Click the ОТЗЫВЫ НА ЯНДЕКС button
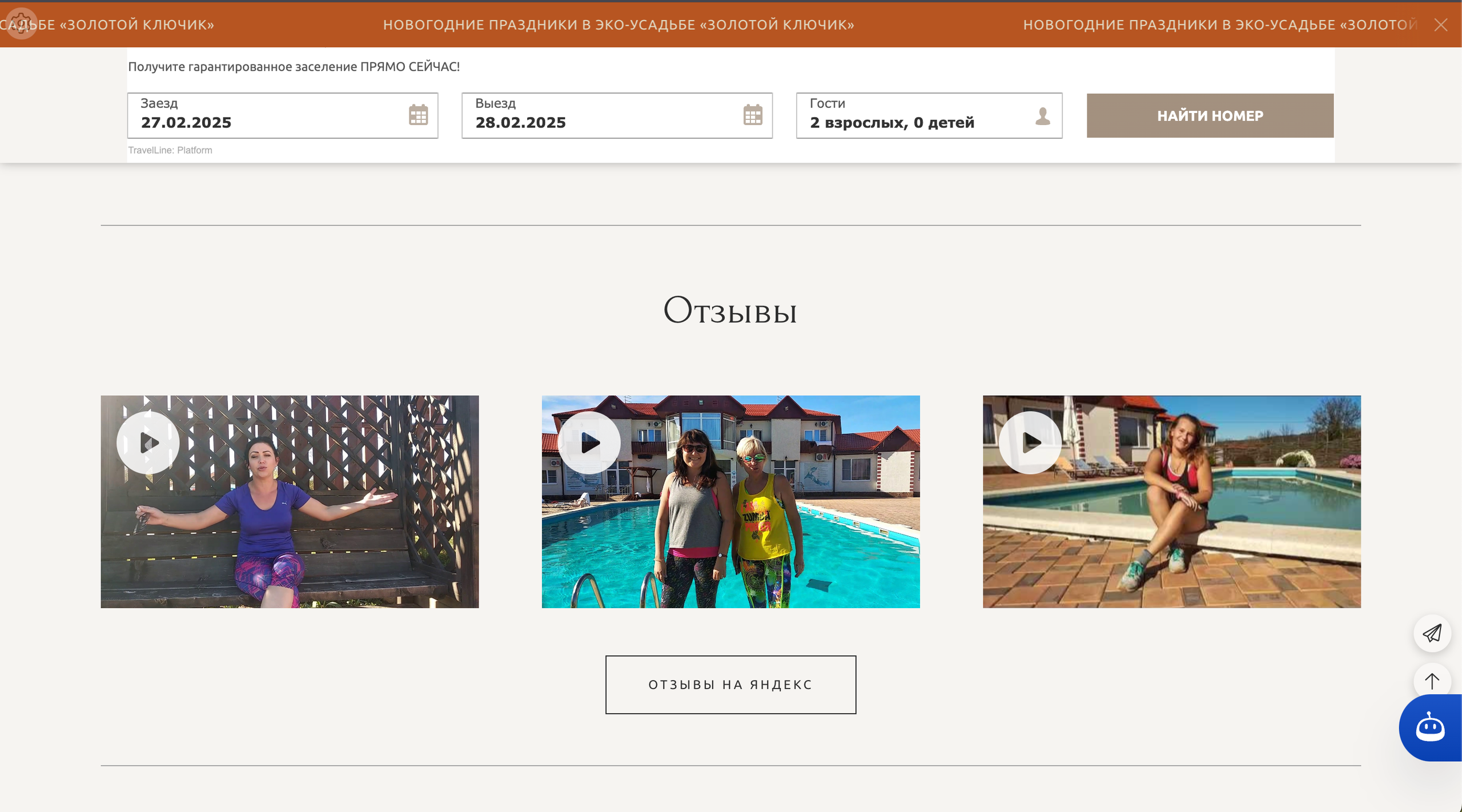This screenshot has height=812, width=1462. click(x=730, y=684)
